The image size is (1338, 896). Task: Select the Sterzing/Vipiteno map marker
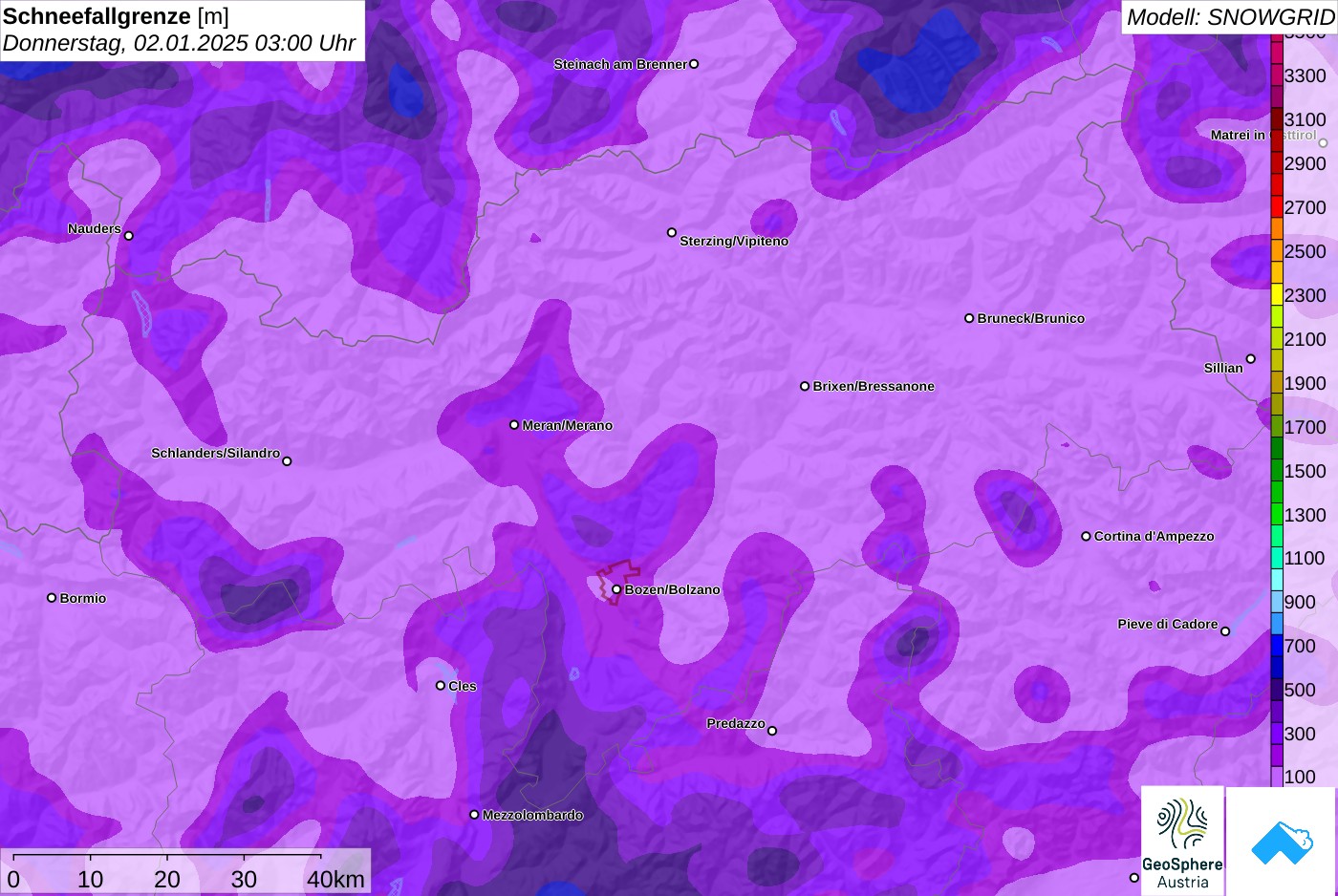coord(672,232)
